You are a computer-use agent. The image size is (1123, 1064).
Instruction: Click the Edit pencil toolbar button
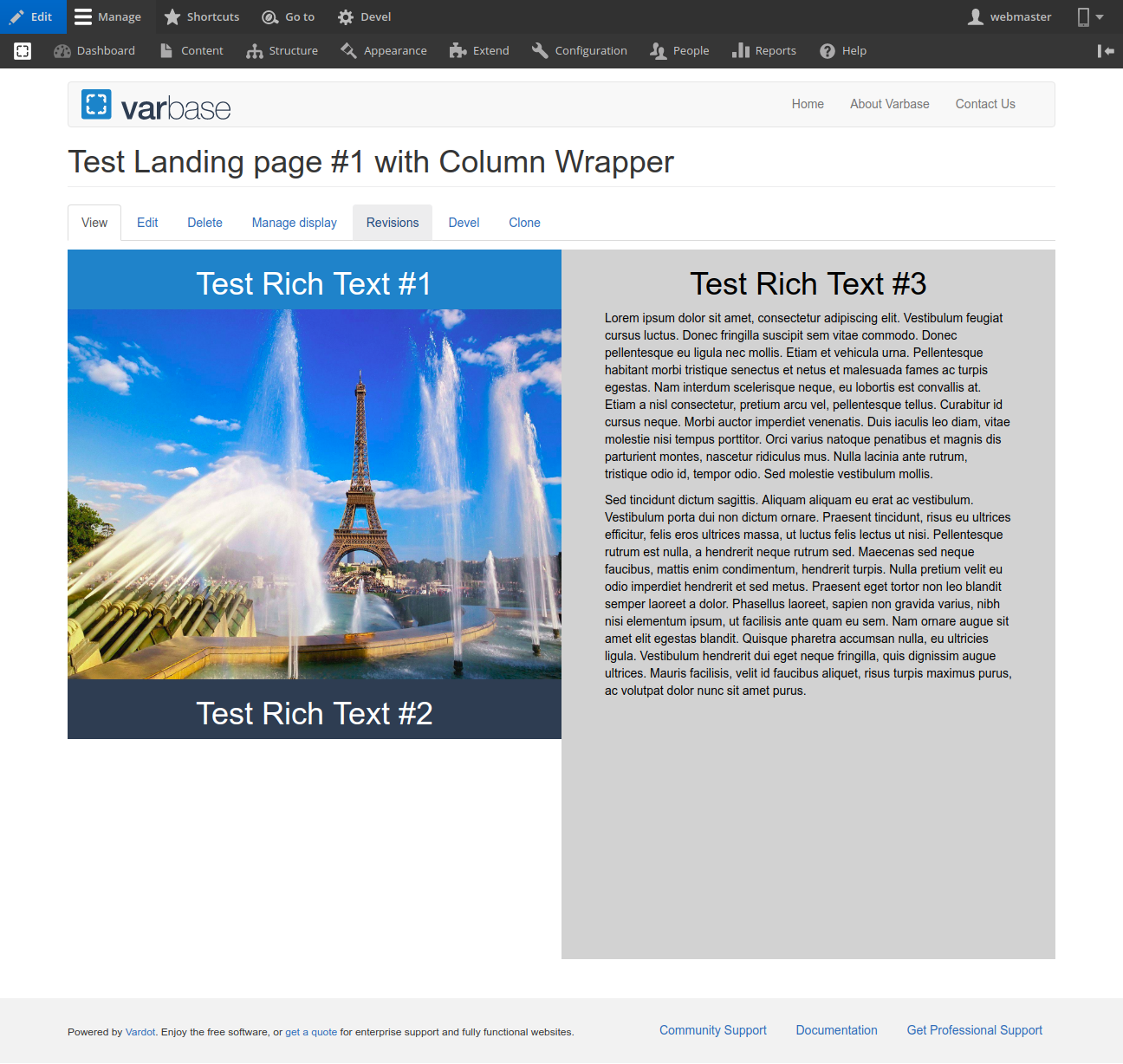click(31, 16)
